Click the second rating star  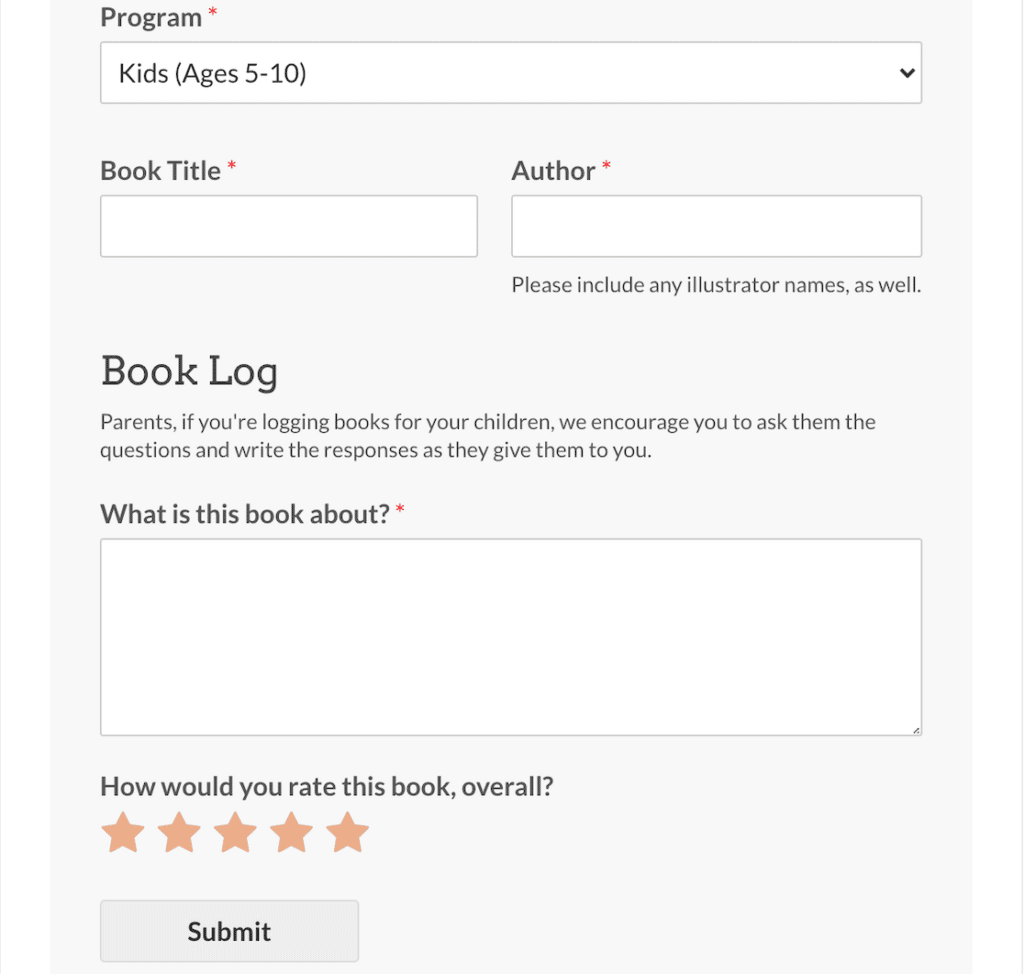click(x=179, y=833)
